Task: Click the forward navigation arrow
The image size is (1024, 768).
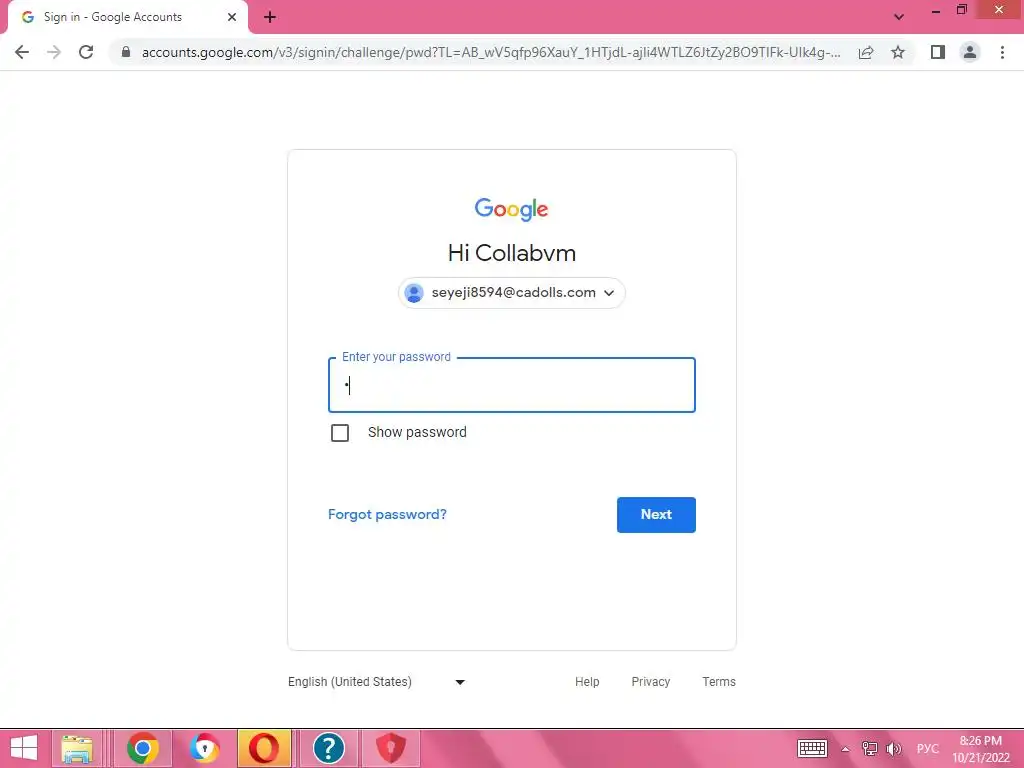Action: pyautogui.click(x=54, y=52)
